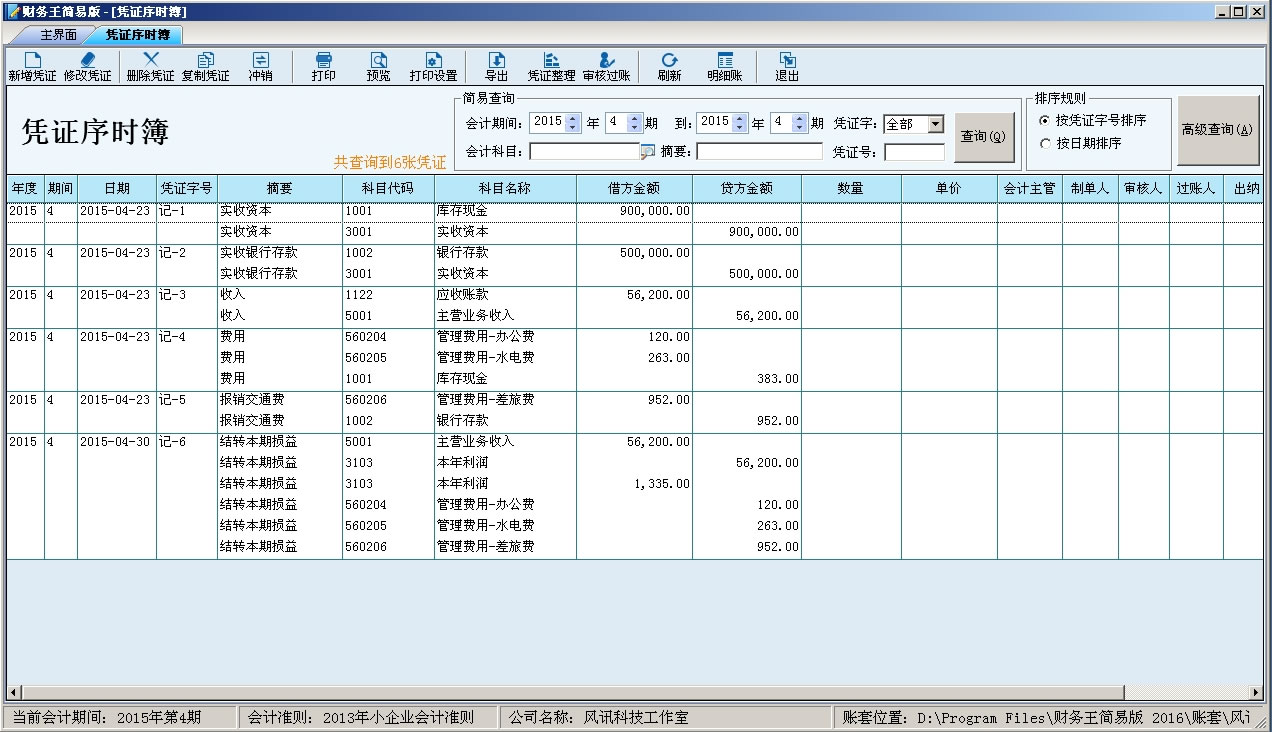Click the 导出 (export) toolbar icon

pyautogui.click(x=496, y=67)
